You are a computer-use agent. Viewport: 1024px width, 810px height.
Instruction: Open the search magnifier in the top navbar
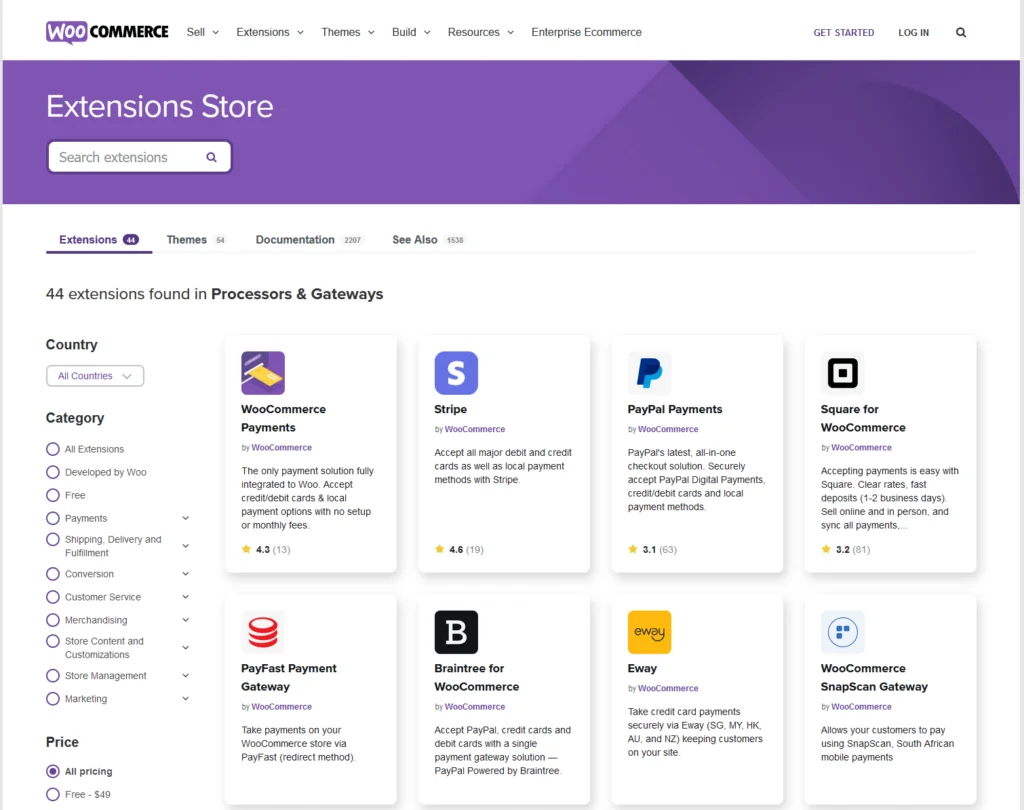[x=960, y=32]
